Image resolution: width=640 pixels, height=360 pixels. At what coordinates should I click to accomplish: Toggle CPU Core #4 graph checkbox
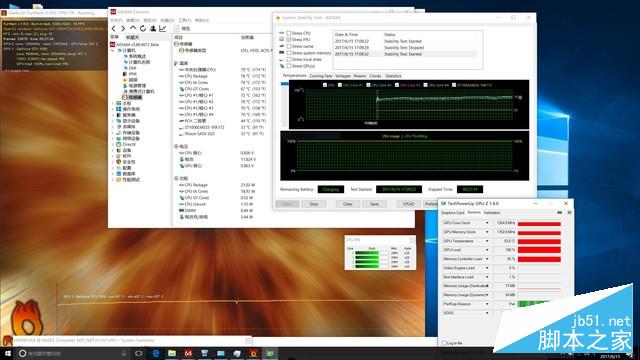(426, 85)
